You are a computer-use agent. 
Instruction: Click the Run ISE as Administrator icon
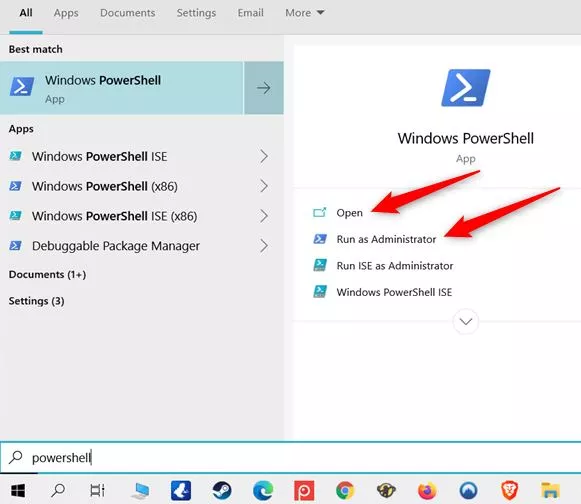click(x=320, y=265)
